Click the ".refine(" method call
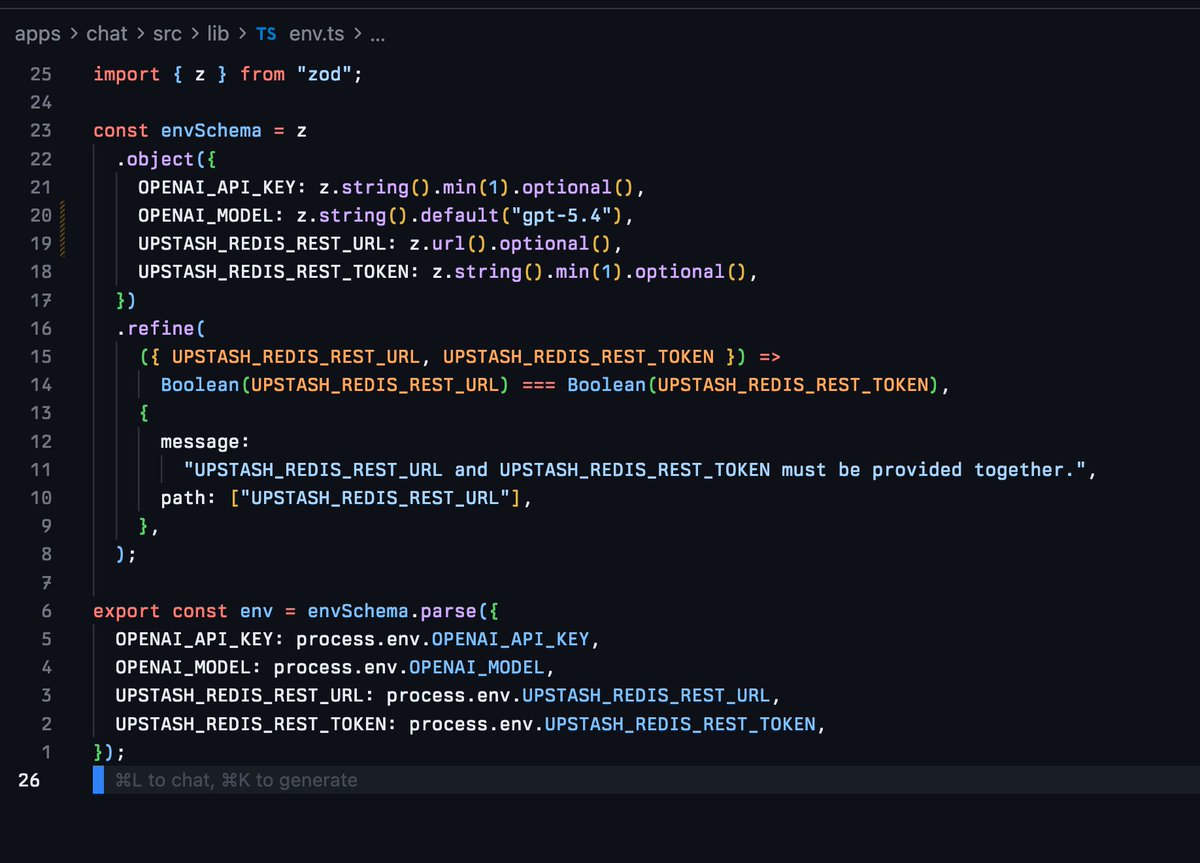The width and height of the screenshot is (1200, 863). click(x=160, y=328)
